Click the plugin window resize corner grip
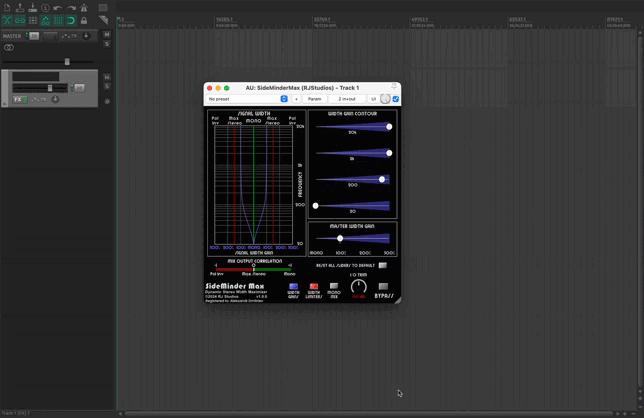The width and height of the screenshot is (644, 418). tap(398, 300)
